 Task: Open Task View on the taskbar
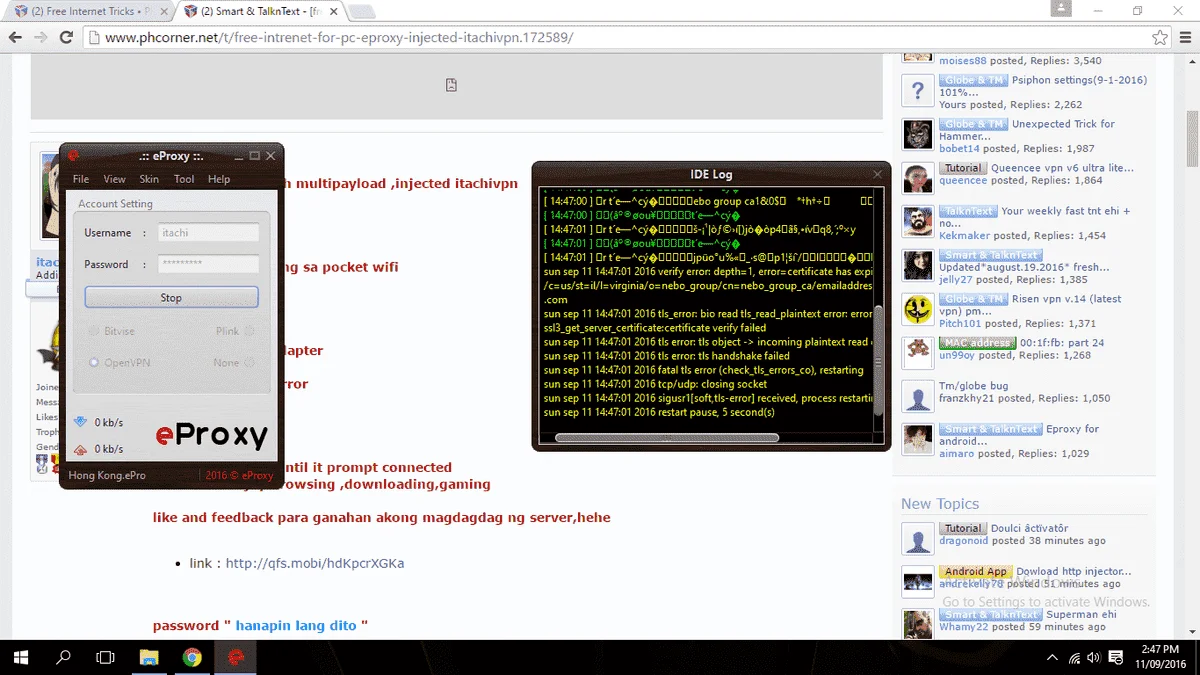105,657
